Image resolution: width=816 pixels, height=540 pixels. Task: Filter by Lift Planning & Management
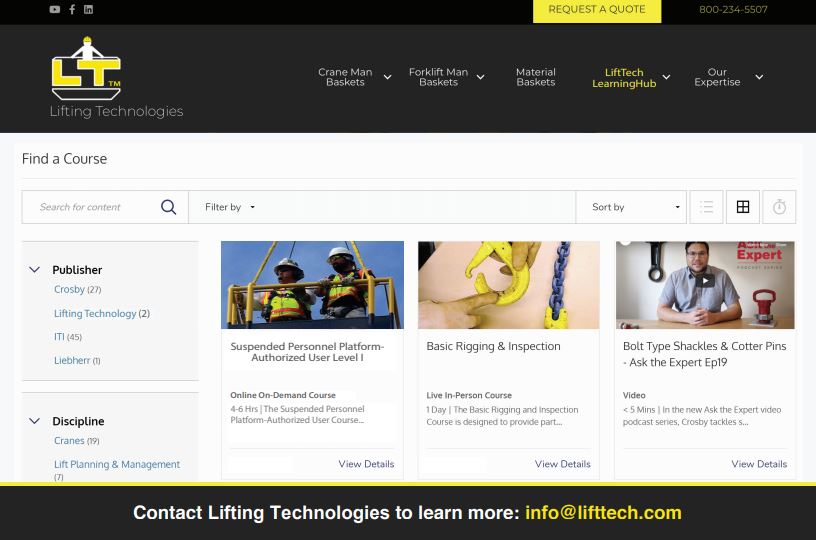[117, 464]
